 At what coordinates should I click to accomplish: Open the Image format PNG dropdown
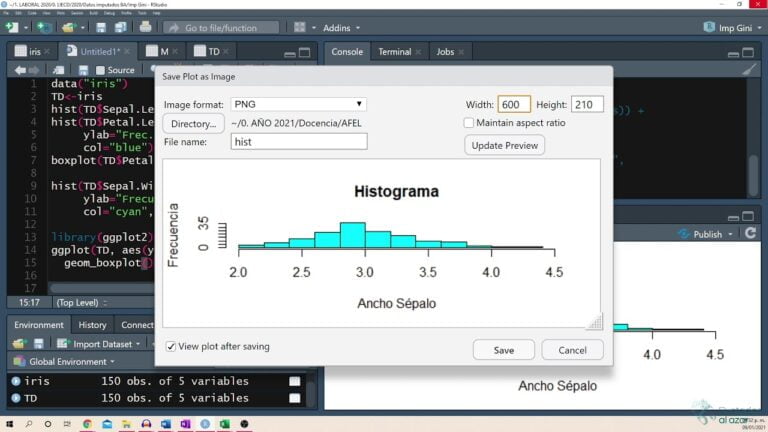coord(298,104)
